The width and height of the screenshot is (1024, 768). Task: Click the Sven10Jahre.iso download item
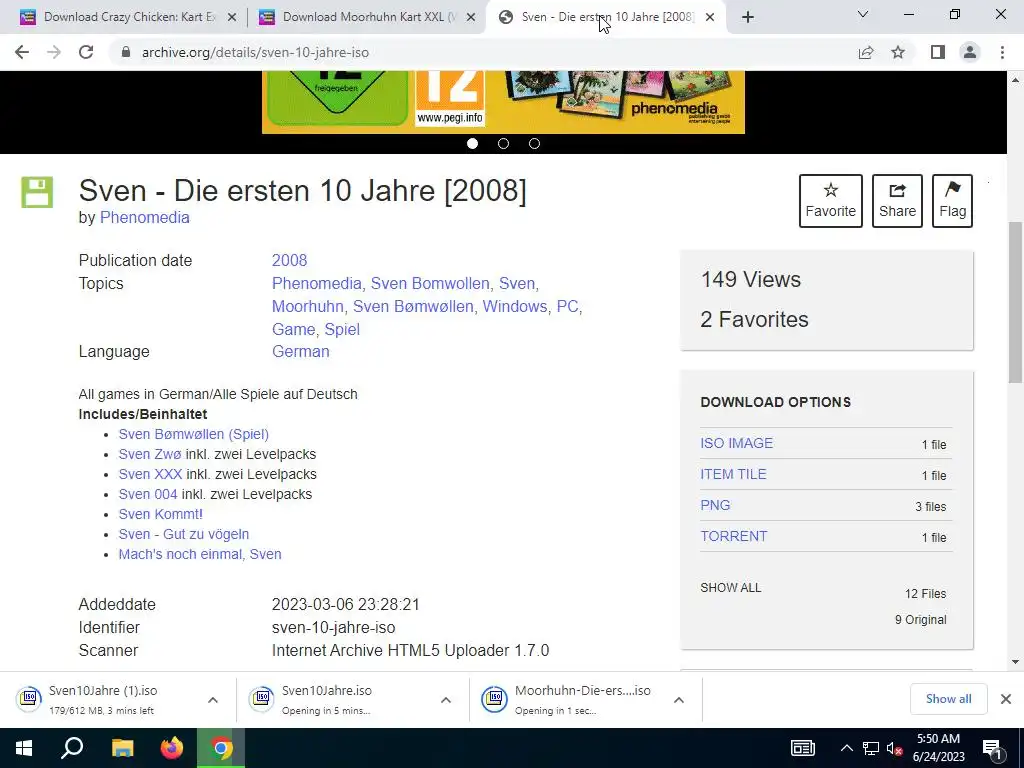point(338,699)
